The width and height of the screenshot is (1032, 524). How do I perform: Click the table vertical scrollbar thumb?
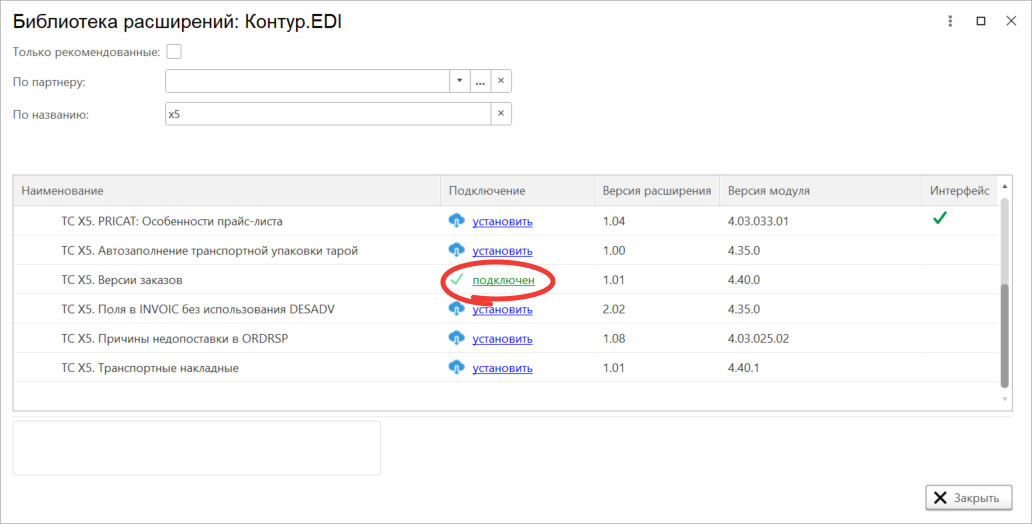point(1004,336)
